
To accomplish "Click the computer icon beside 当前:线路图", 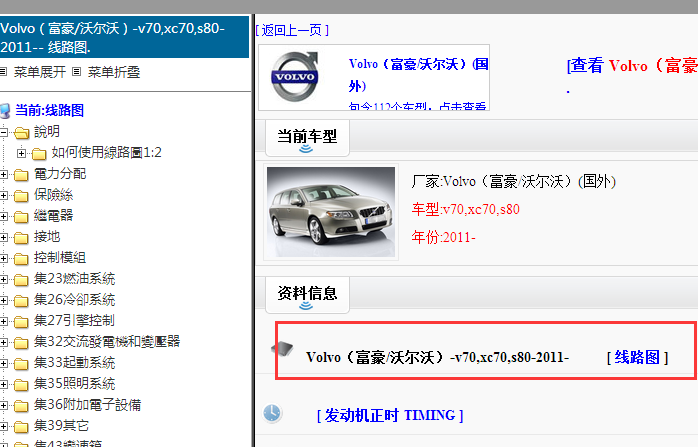I will (x=5, y=111).
